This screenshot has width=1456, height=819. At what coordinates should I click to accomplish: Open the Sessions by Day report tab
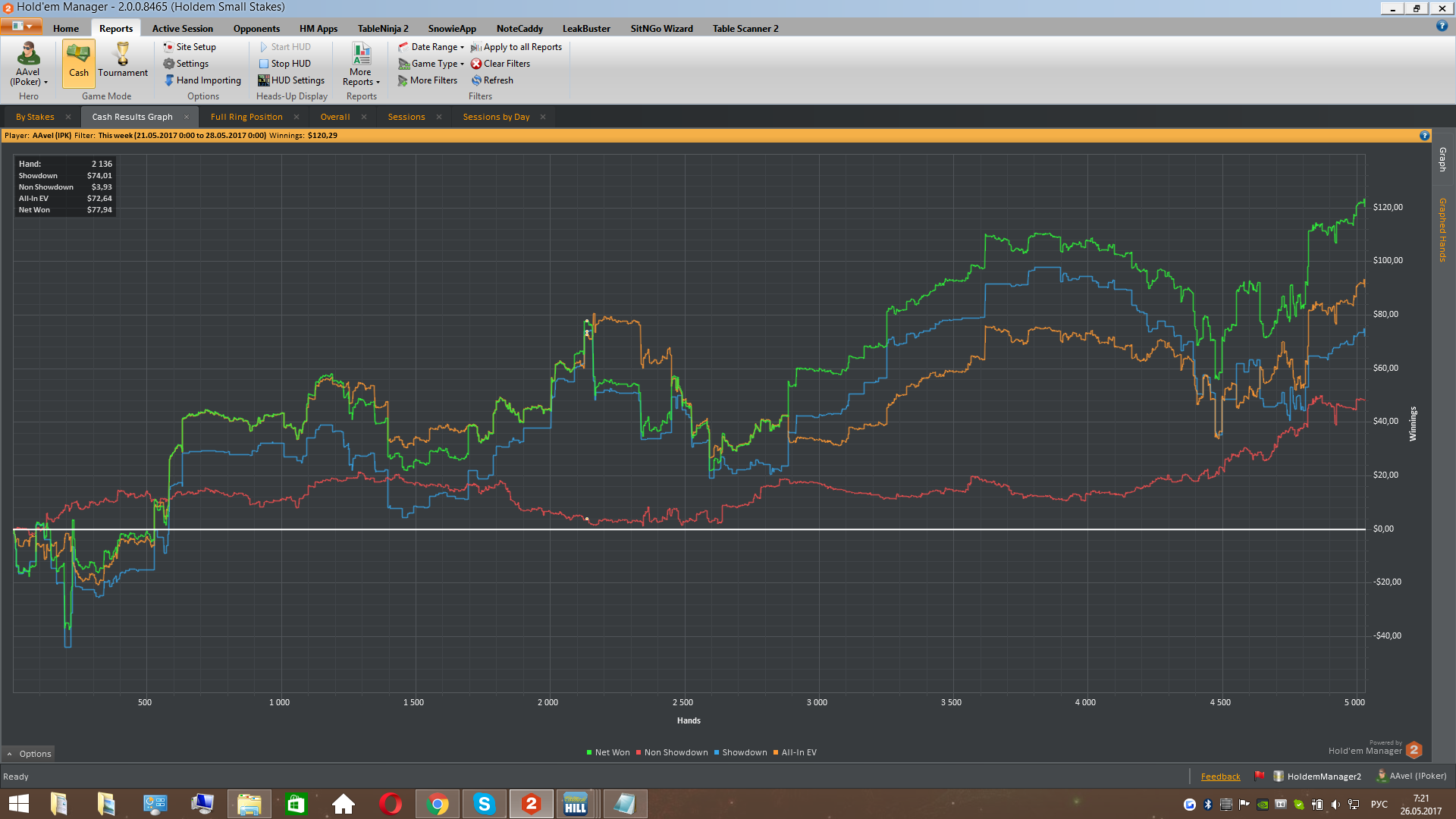(496, 117)
